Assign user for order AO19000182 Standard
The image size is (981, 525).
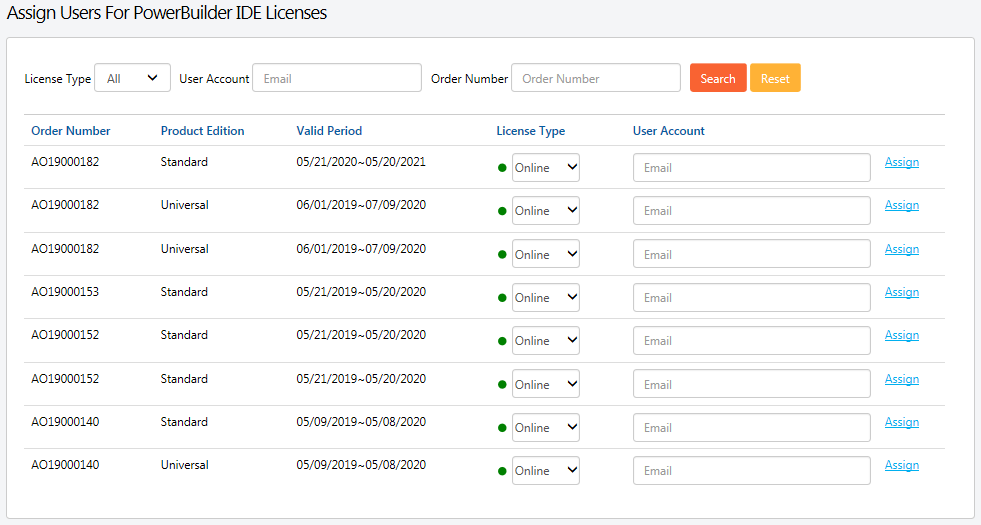[901, 162]
